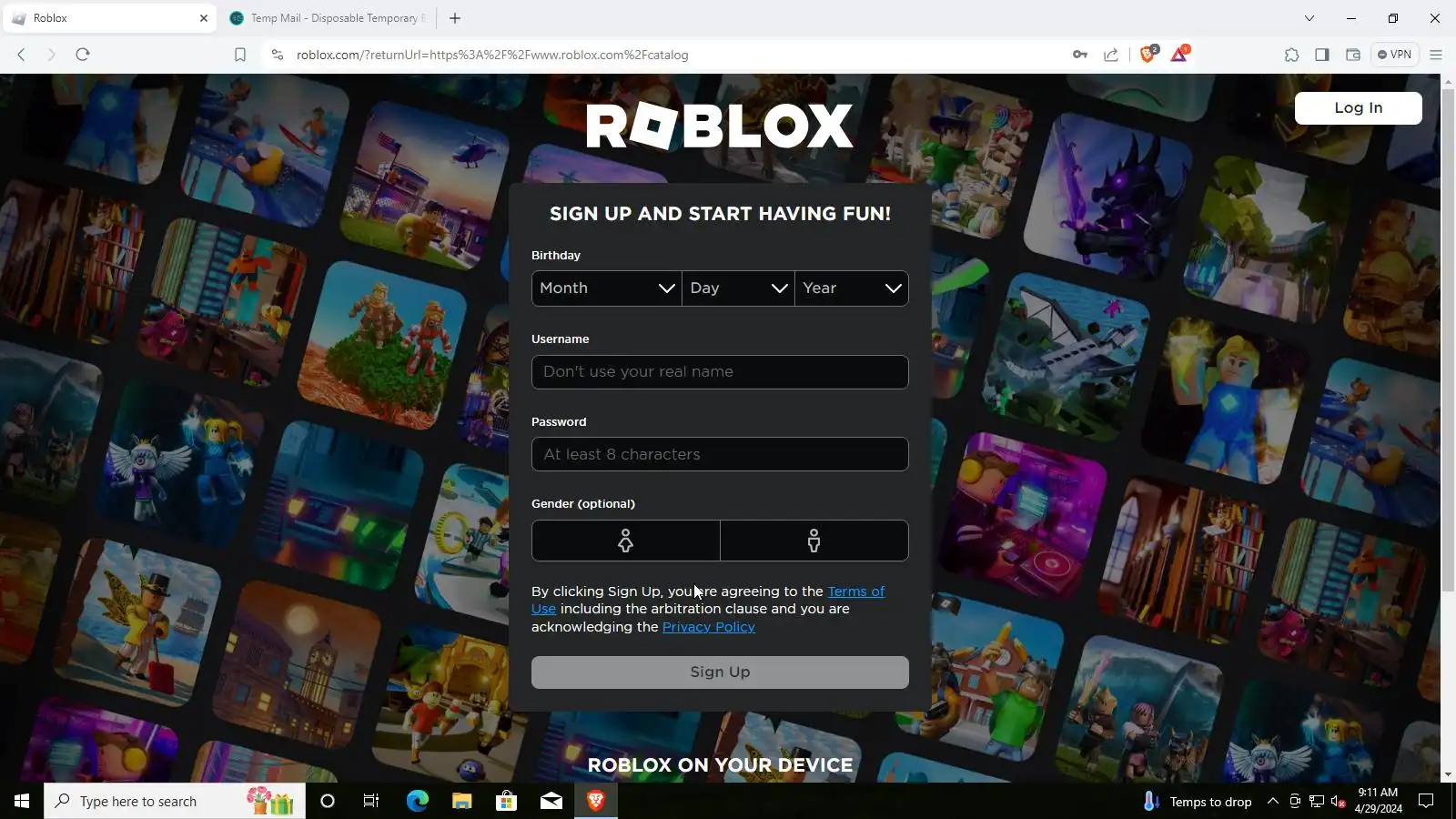This screenshot has width=1456, height=819.
Task: Reload the current page
Action: (x=83, y=55)
